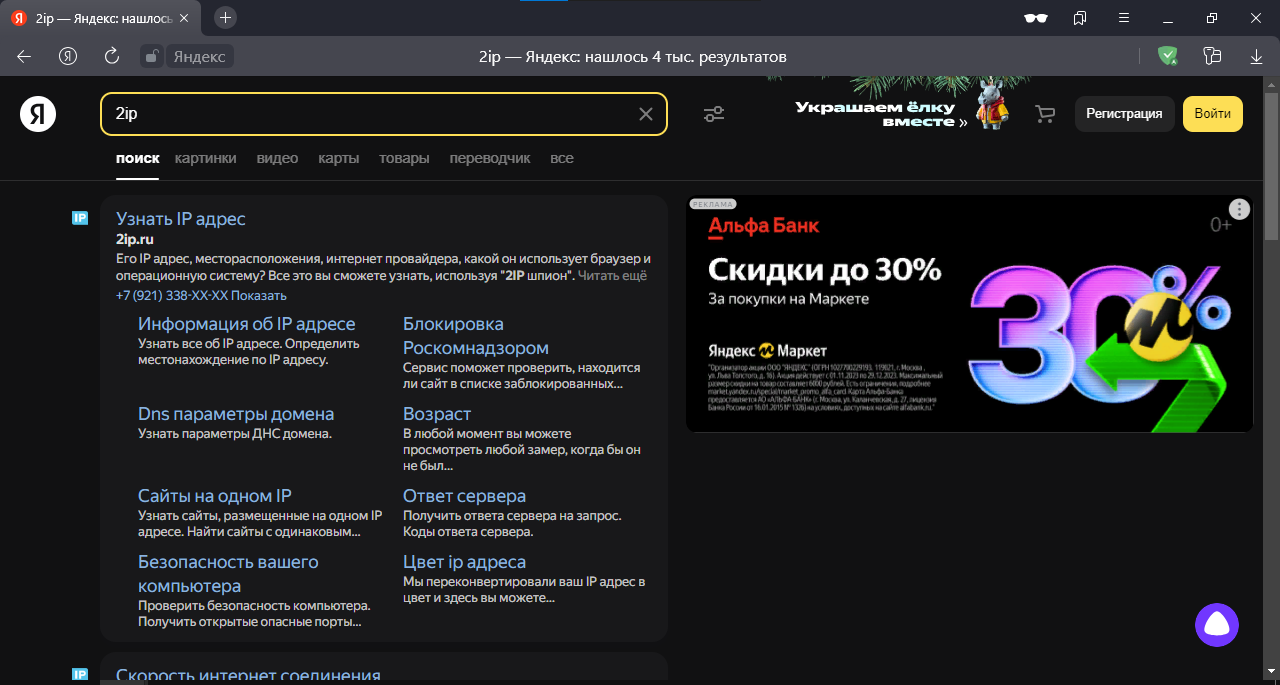Open the Dns параметры домена link
The height and width of the screenshot is (685, 1280).
236,413
